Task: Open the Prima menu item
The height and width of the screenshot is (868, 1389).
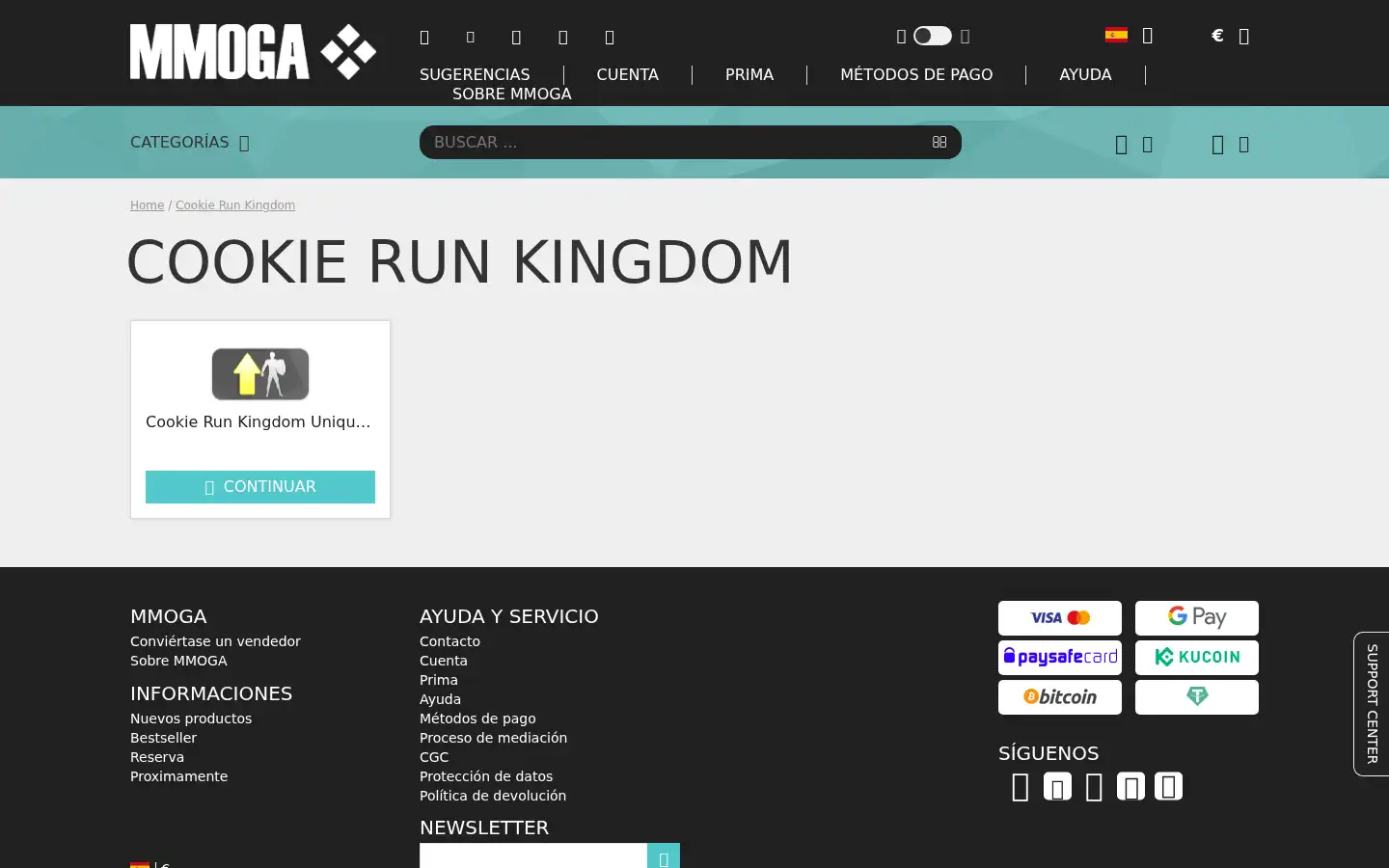Action: tap(749, 74)
